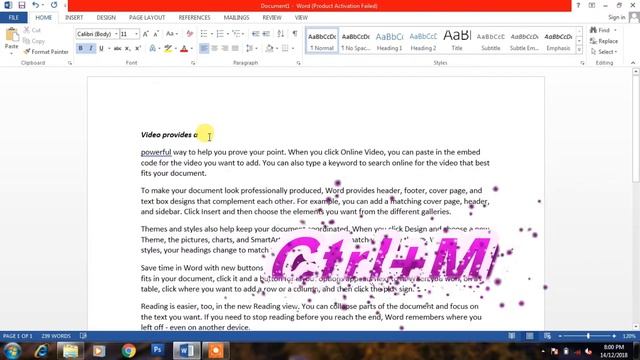The height and width of the screenshot is (360, 640).
Task: Open Google Chrome from the taskbar
Action: [129, 351]
